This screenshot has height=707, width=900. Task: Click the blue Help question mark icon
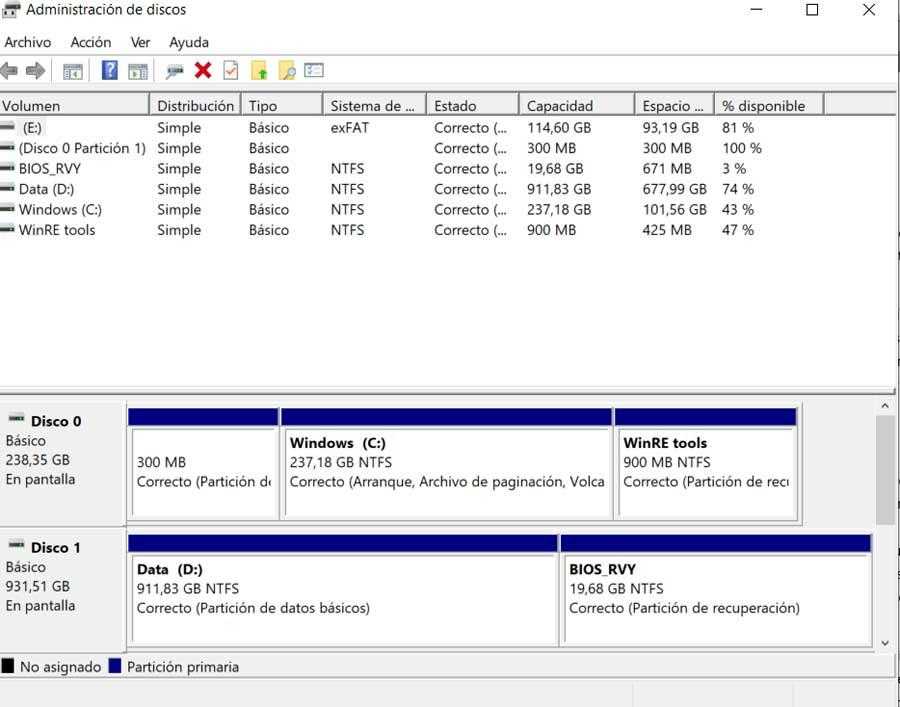(110, 71)
